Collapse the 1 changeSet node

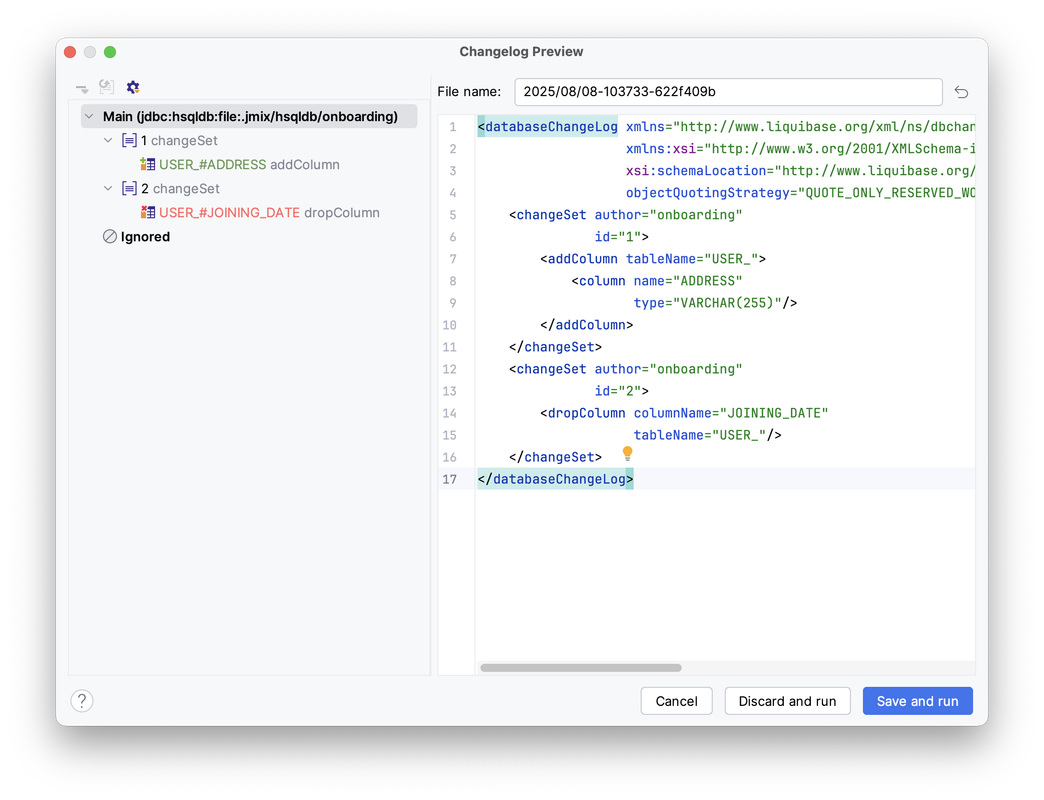click(108, 140)
